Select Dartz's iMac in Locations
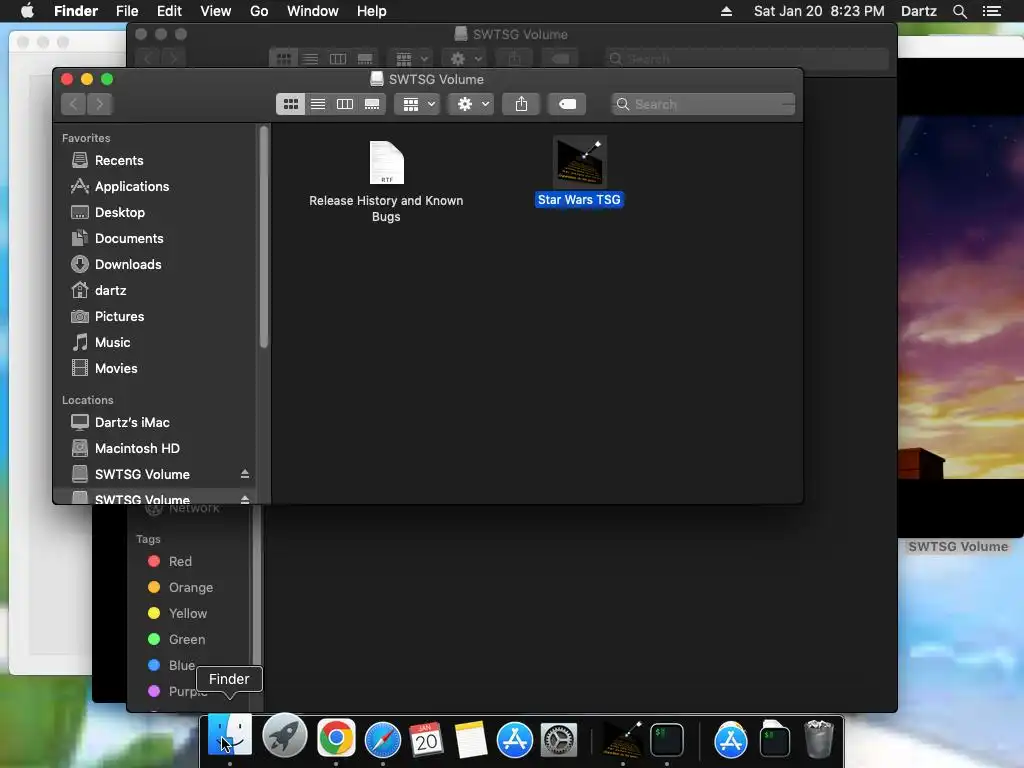This screenshot has width=1024, height=768. pyautogui.click(x=132, y=423)
